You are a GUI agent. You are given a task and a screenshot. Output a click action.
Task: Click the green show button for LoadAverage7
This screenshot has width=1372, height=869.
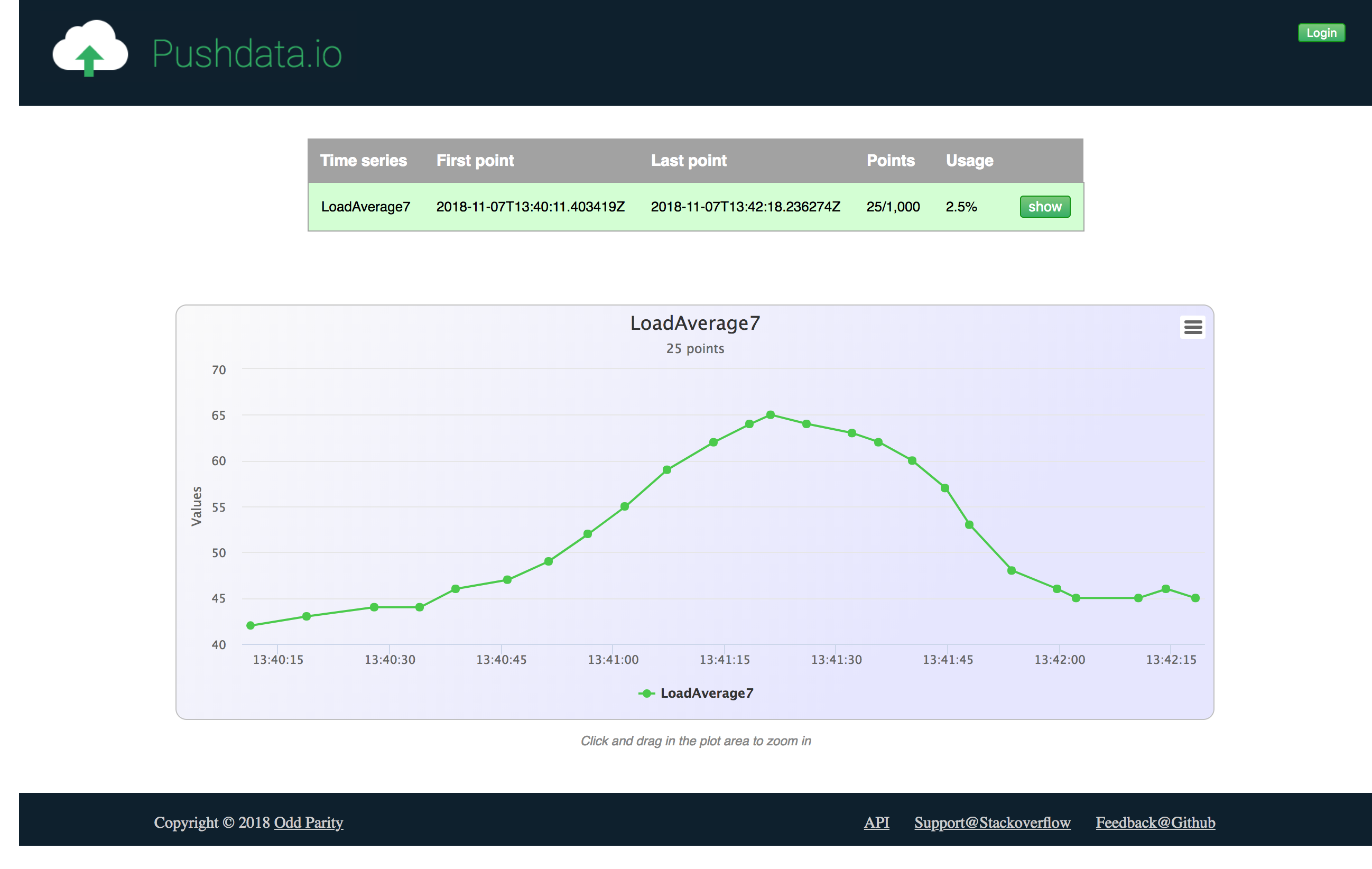pos(1044,207)
